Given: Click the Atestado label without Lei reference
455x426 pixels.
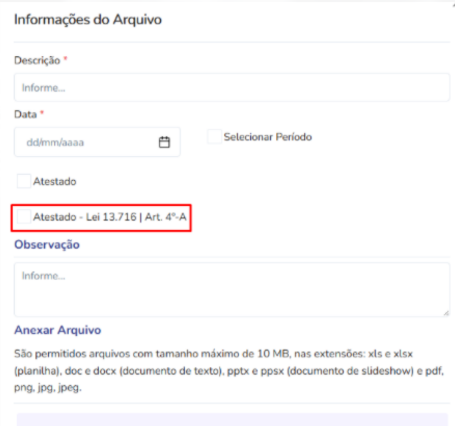Looking at the screenshot, I should 55,182.
